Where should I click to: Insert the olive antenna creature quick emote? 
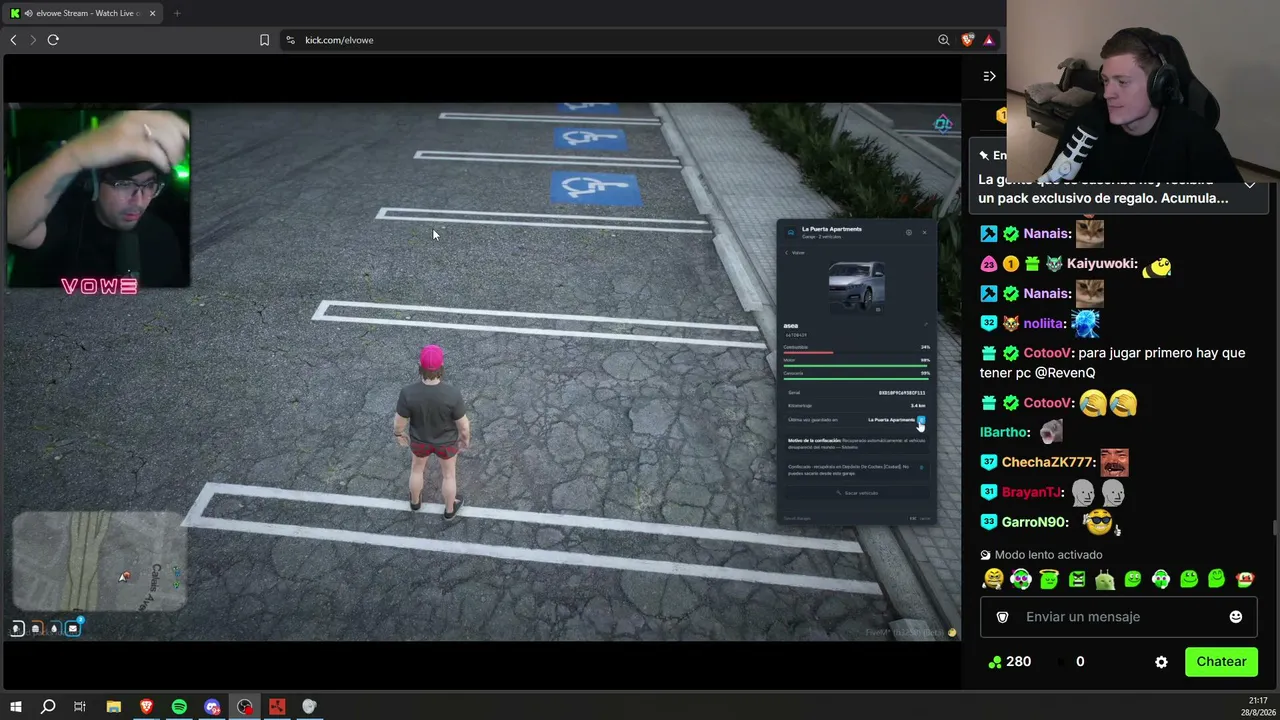tap(1105, 579)
